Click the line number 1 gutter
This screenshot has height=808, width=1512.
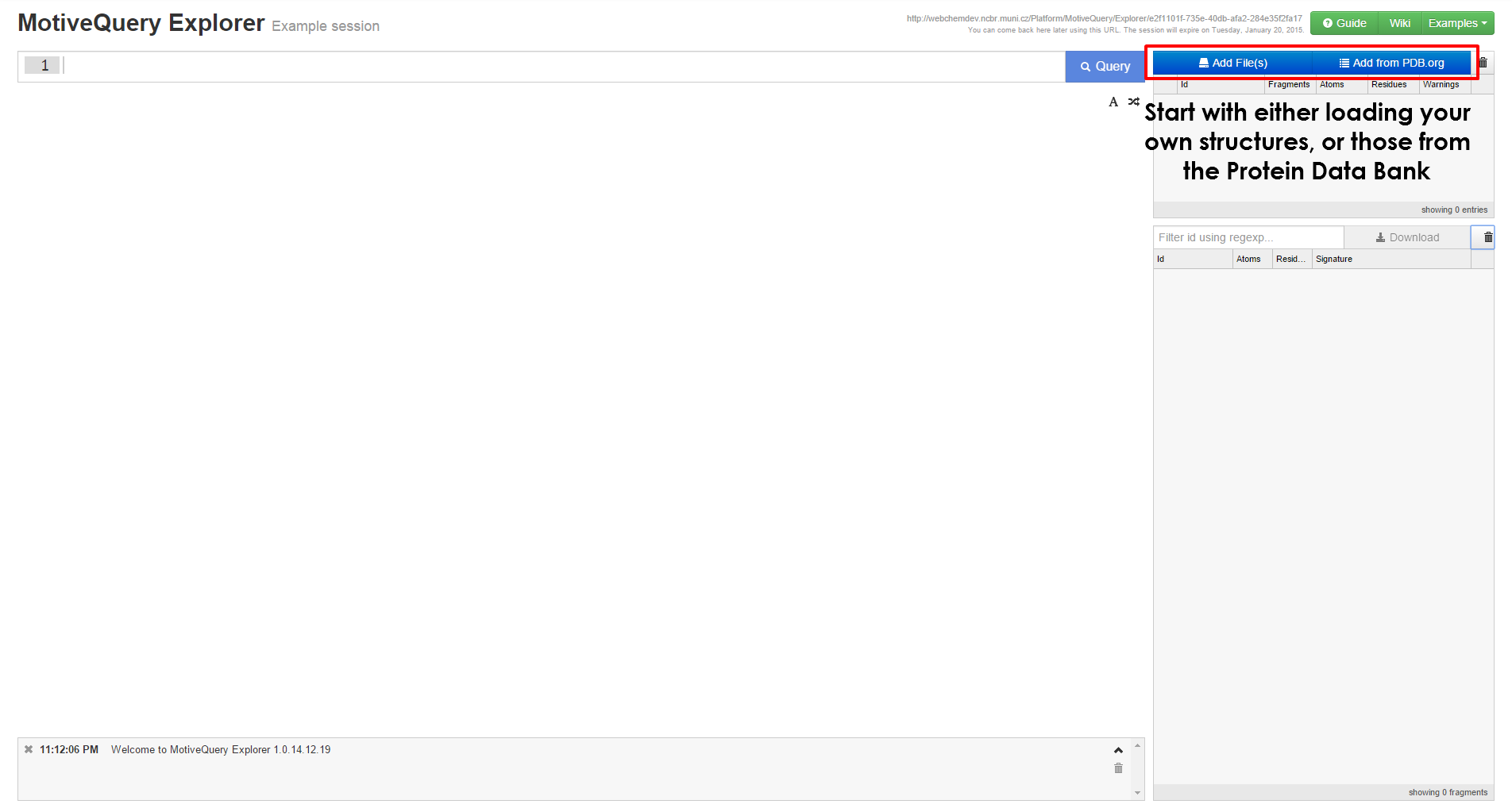pos(42,66)
